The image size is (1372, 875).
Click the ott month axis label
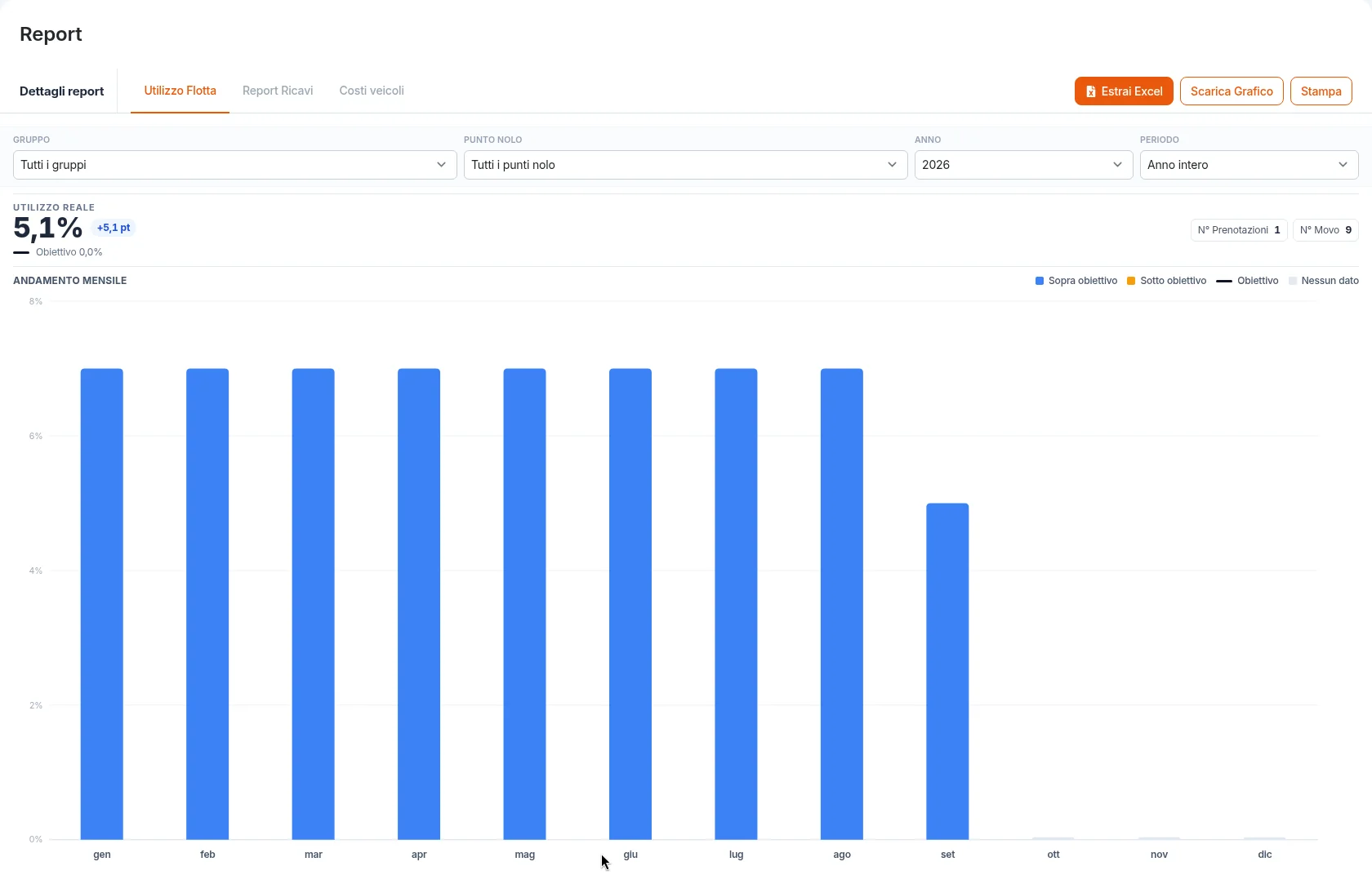(x=1053, y=855)
